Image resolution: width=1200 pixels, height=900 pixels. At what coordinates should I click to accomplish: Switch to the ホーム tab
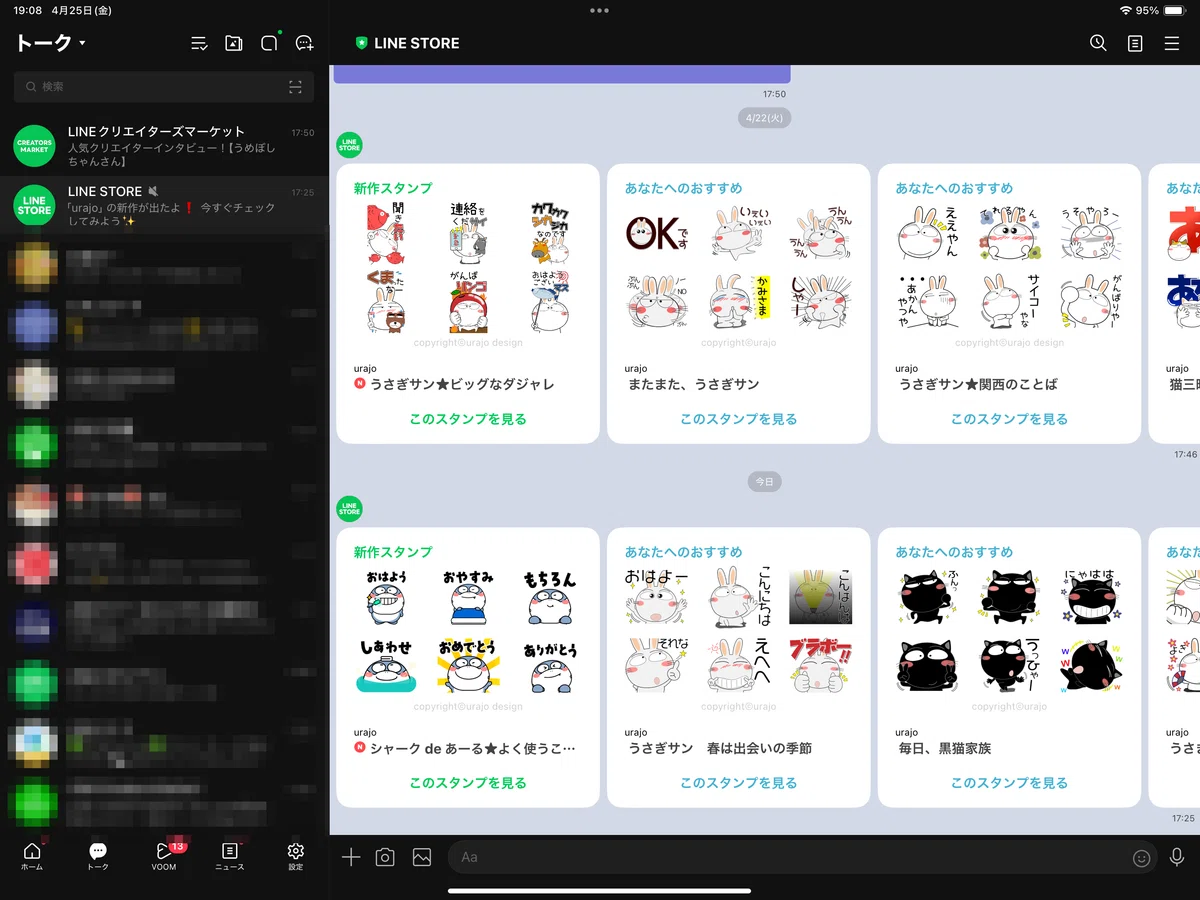[x=32, y=856]
